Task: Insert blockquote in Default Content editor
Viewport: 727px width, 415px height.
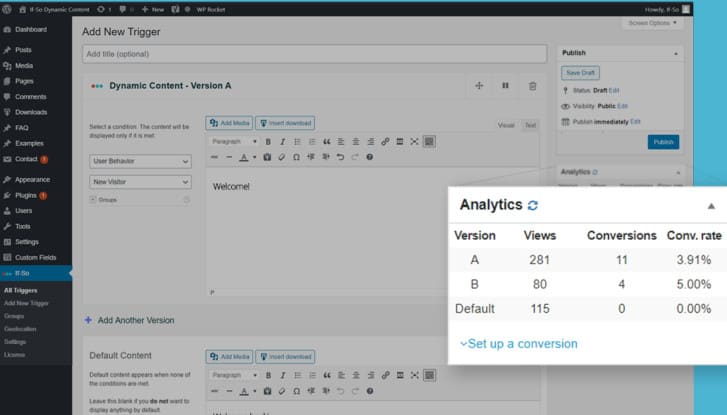Action: (x=327, y=376)
